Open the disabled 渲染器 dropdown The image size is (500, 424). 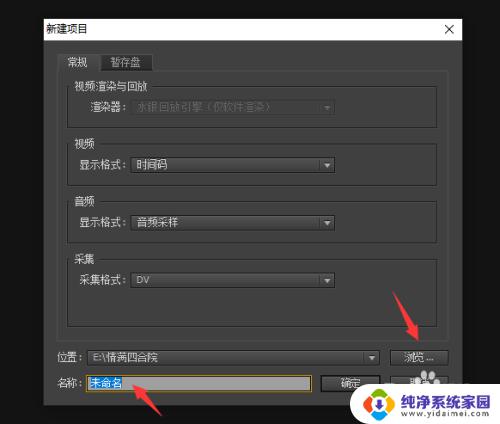(233, 107)
